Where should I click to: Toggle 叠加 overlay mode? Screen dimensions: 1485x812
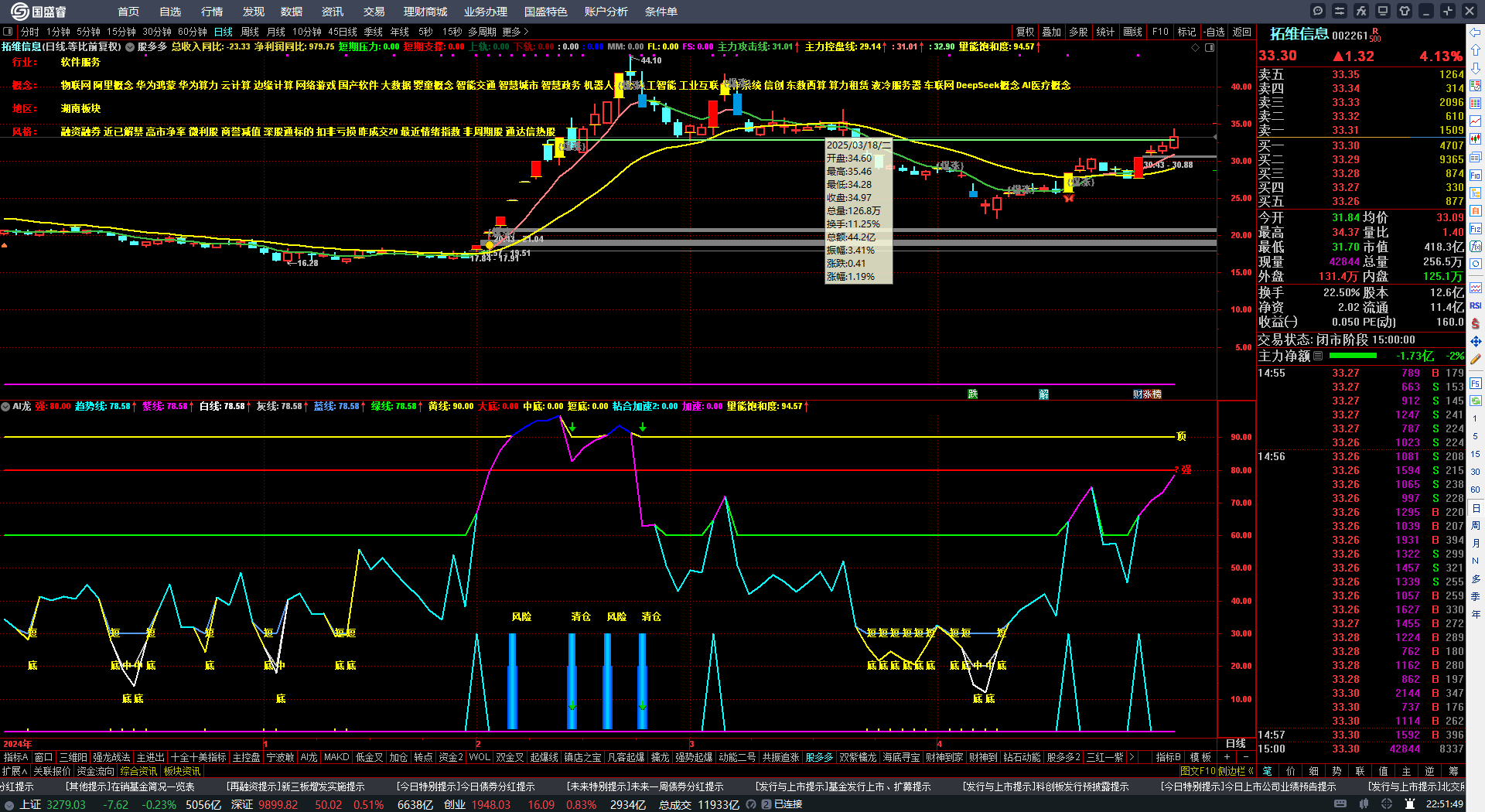point(1051,32)
